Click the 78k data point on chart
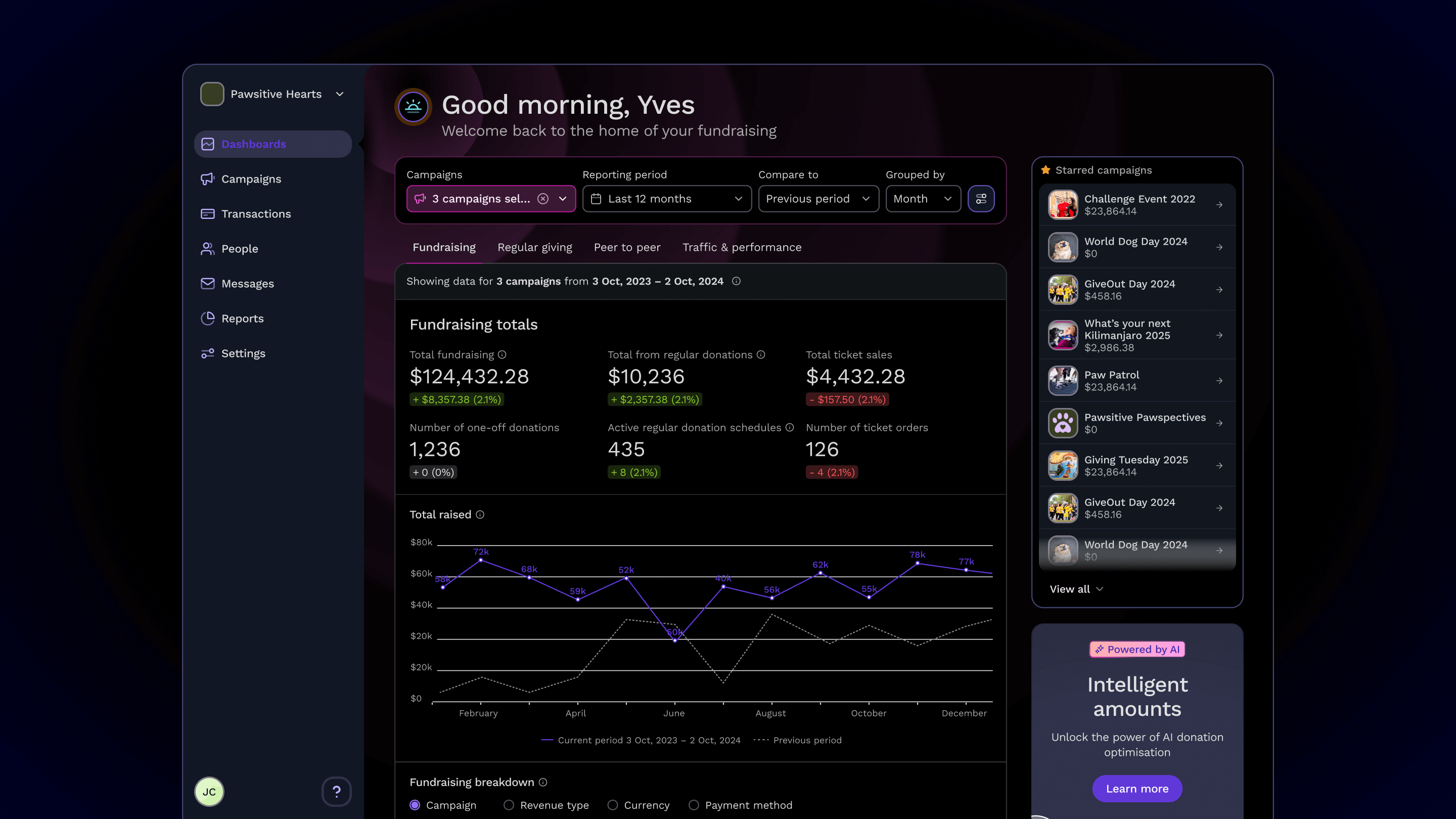Image resolution: width=1456 pixels, height=819 pixels. (917, 563)
